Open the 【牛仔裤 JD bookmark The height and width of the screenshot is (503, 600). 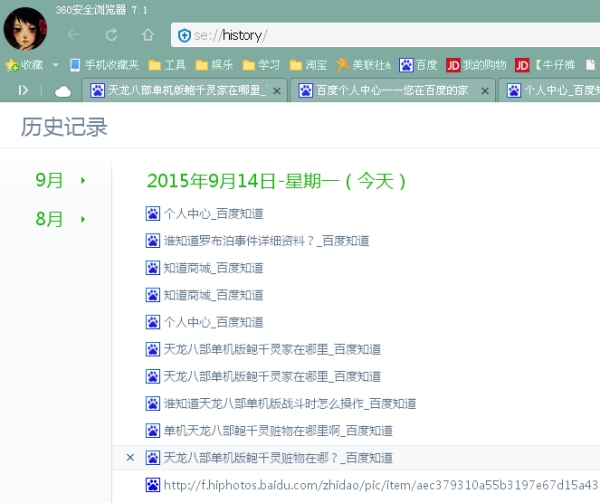545,65
